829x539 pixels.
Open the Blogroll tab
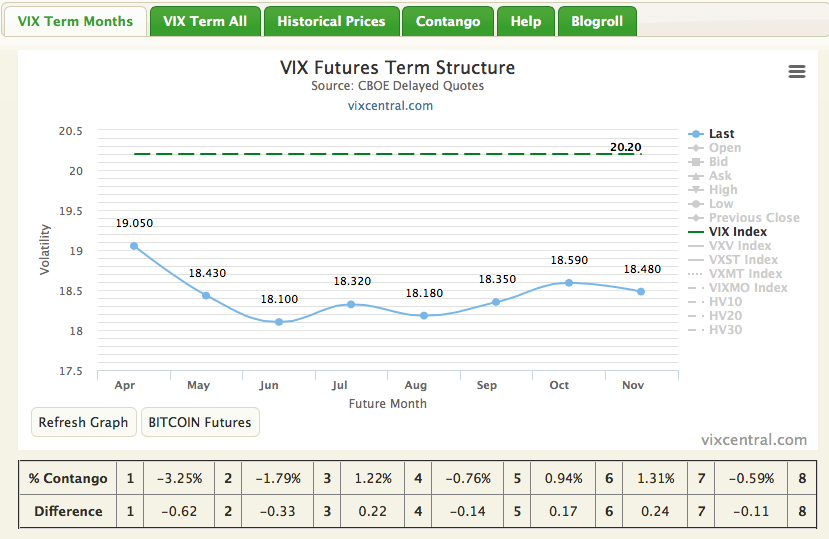pos(597,21)
